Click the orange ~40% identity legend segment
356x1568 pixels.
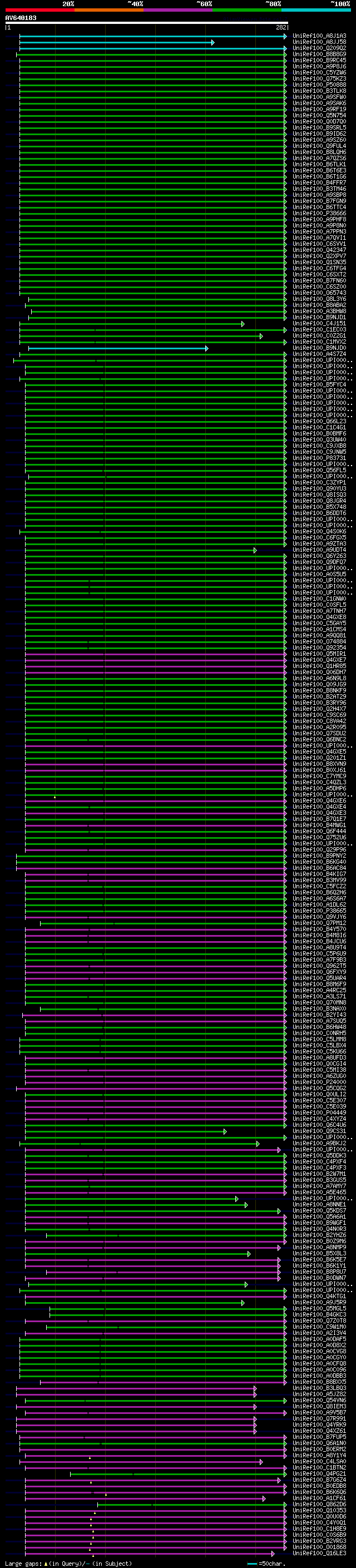pyautogui.click(x=109, y=10)
